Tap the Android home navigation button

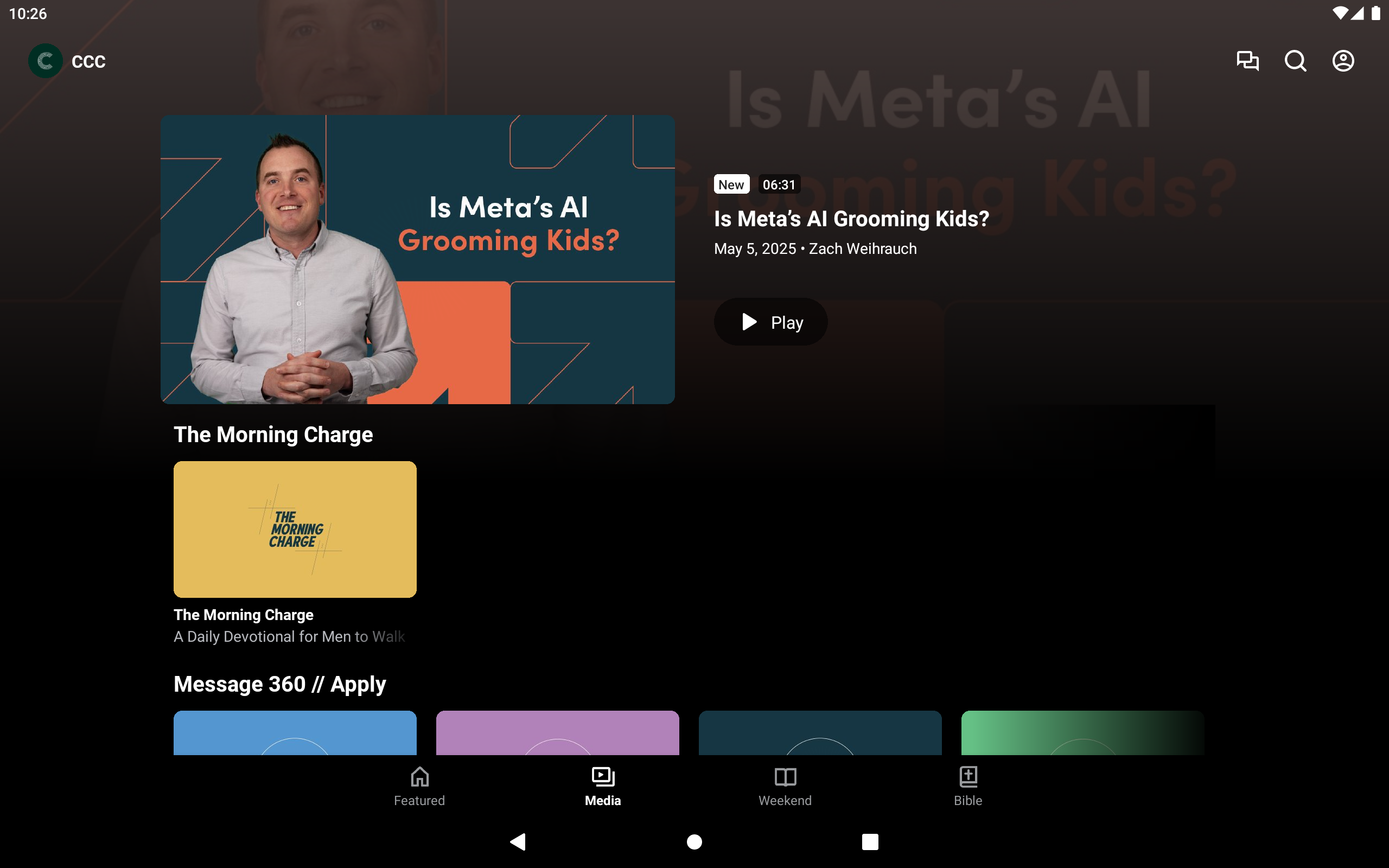[x=694, y=841]
